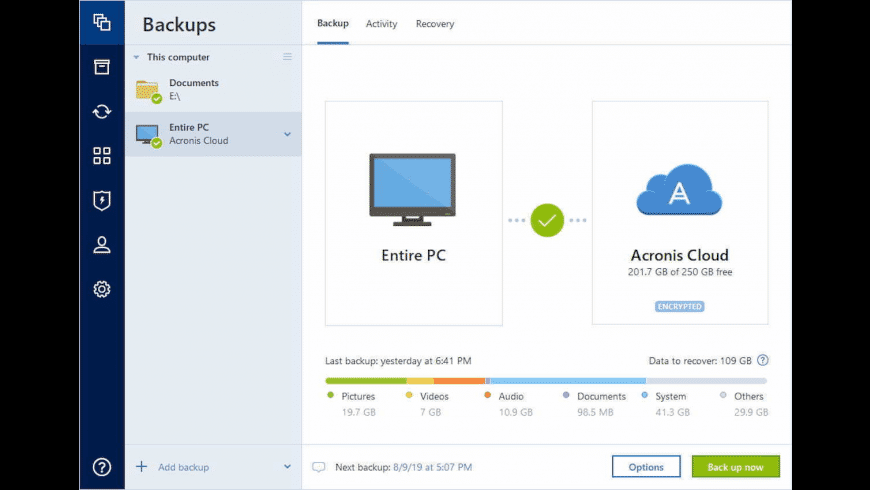
Task: Click the green Pictures segment of usage bar
Action: (366, 381)
